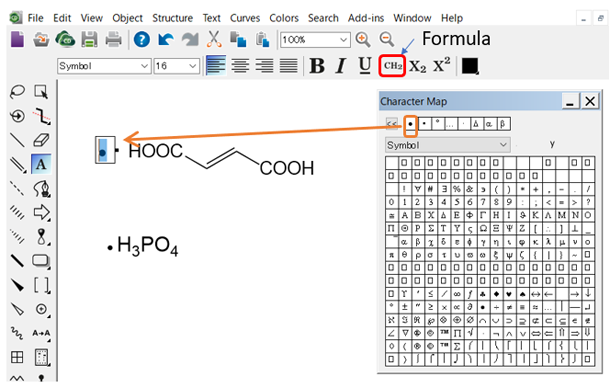610x388 pixels.
Task: Insert the club suit symbol from the grid
Action: coord(483,294)
